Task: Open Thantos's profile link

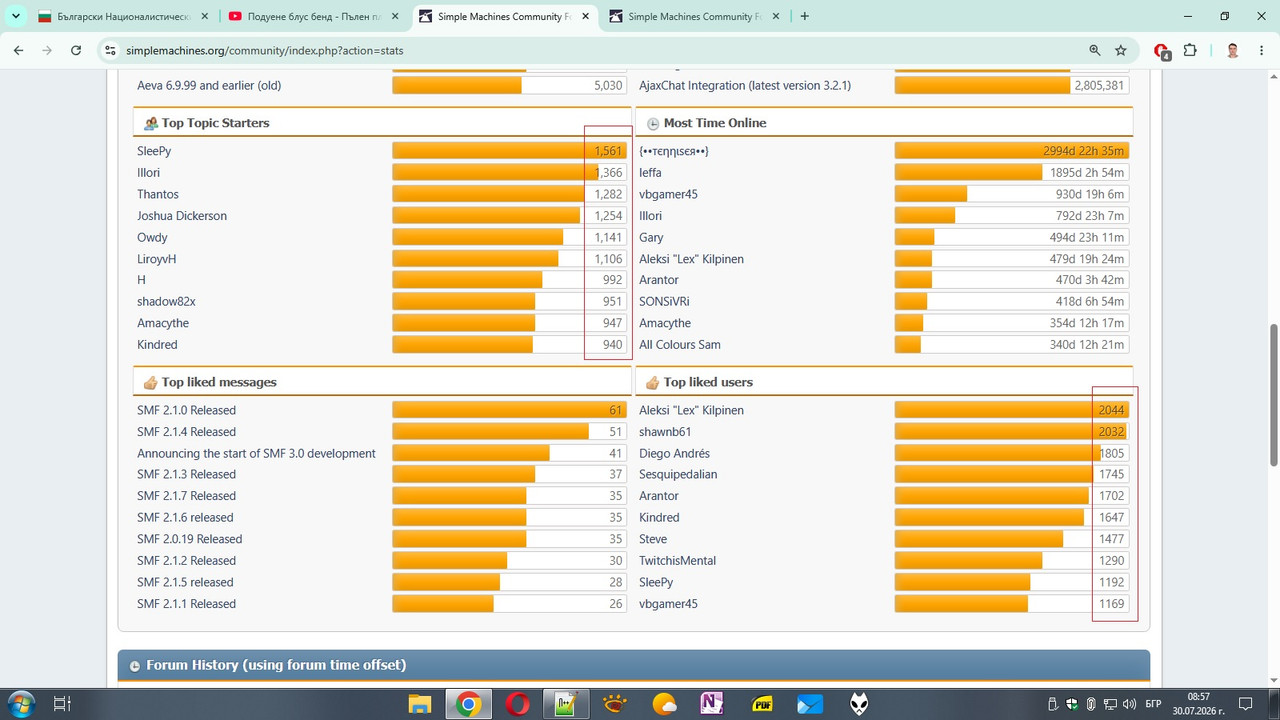Action: (158, 194)
